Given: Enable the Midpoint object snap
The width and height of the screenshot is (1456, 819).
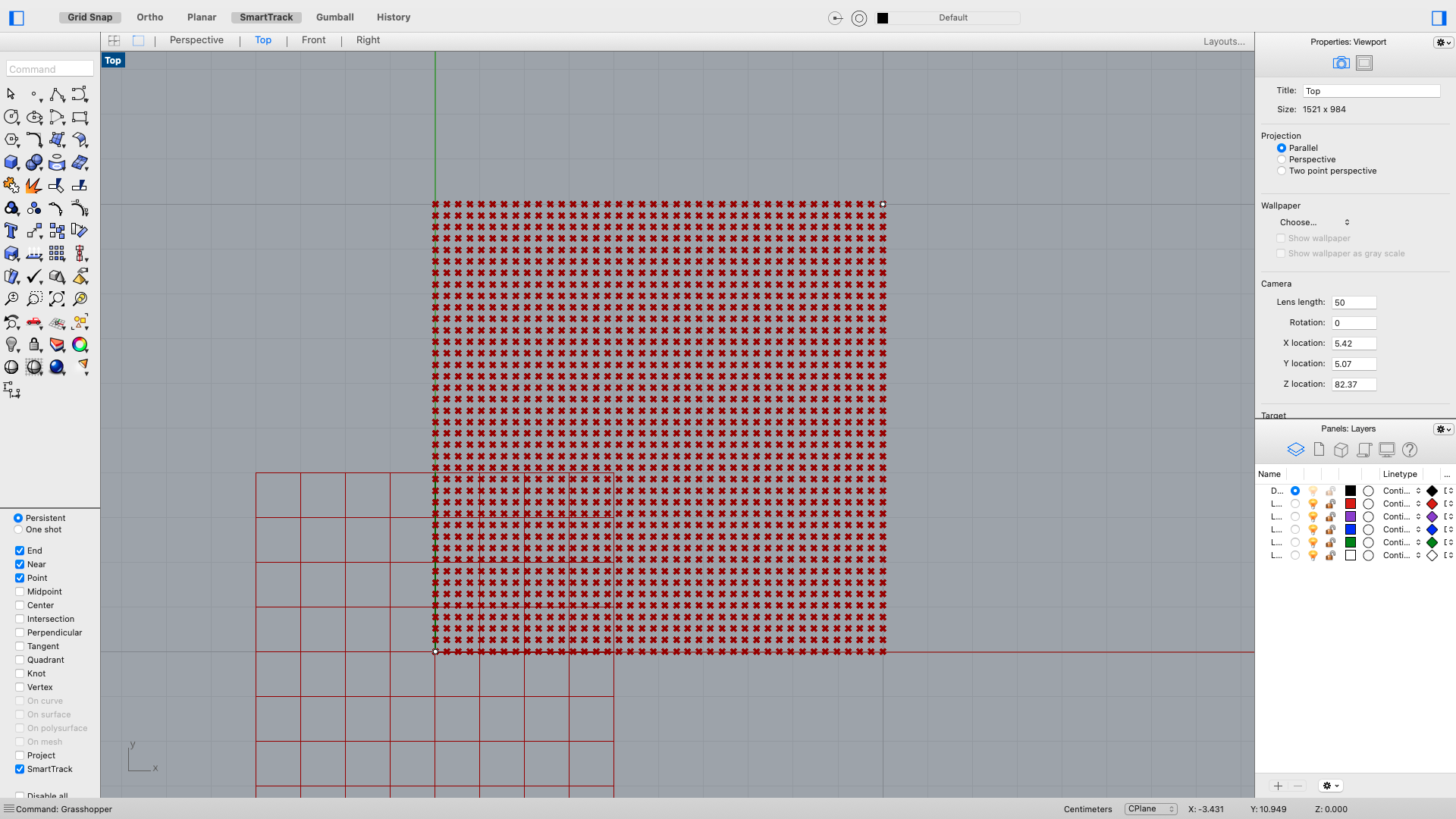Looking at the screenshot, I should (20, 591).
